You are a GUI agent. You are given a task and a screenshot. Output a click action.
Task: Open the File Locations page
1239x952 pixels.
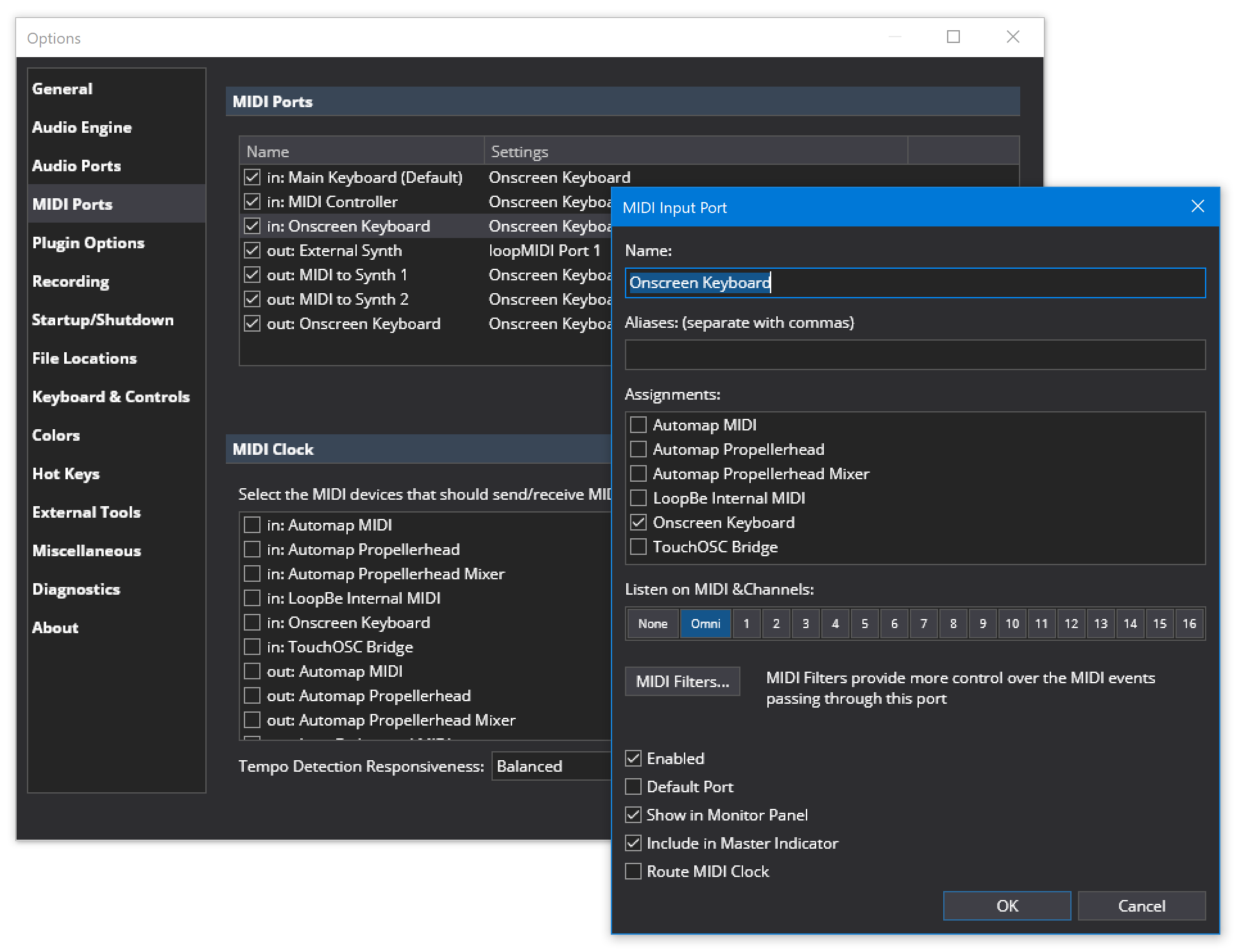point(117,358)
